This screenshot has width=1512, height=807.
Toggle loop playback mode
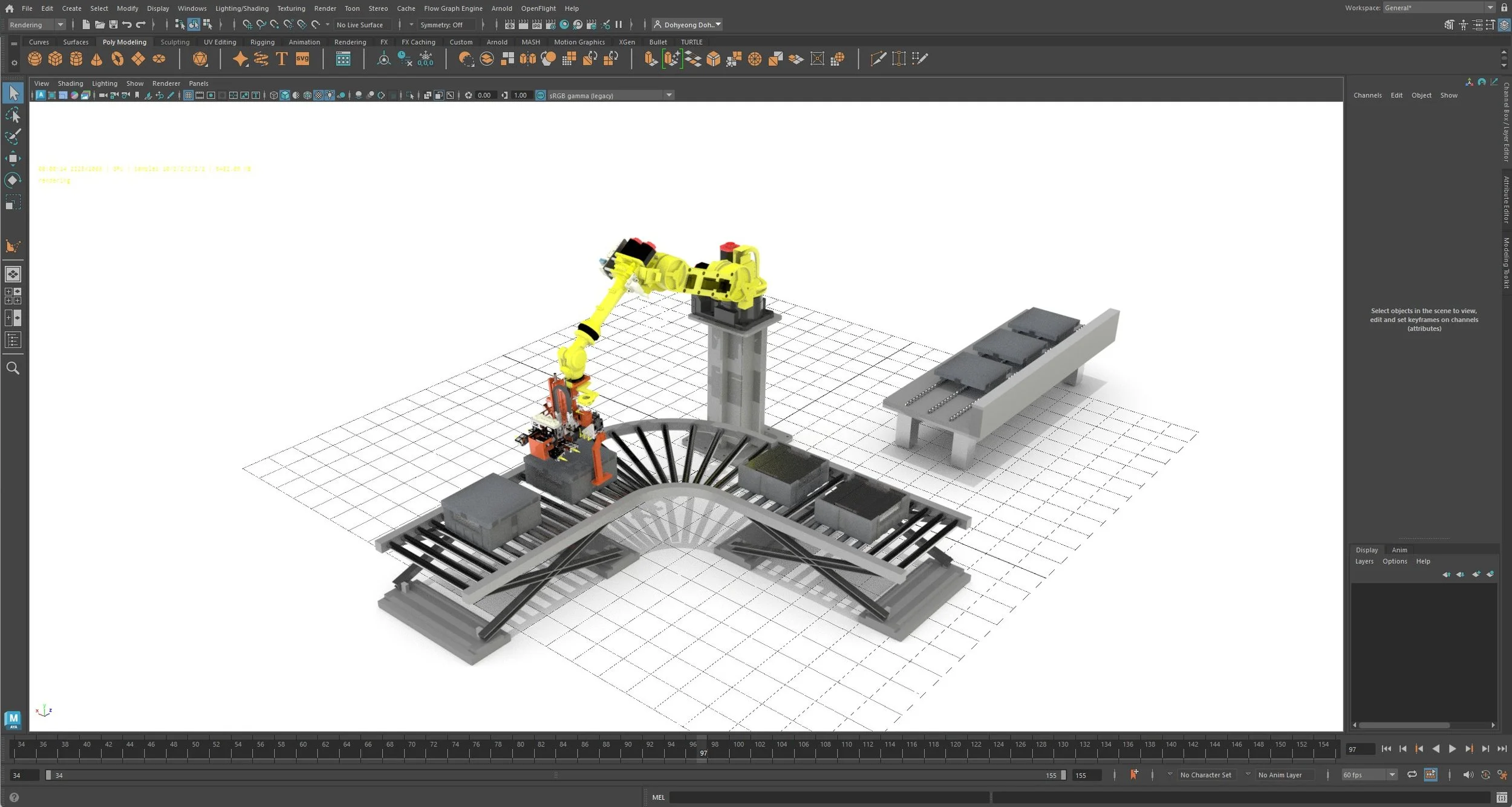(1412, 774)
